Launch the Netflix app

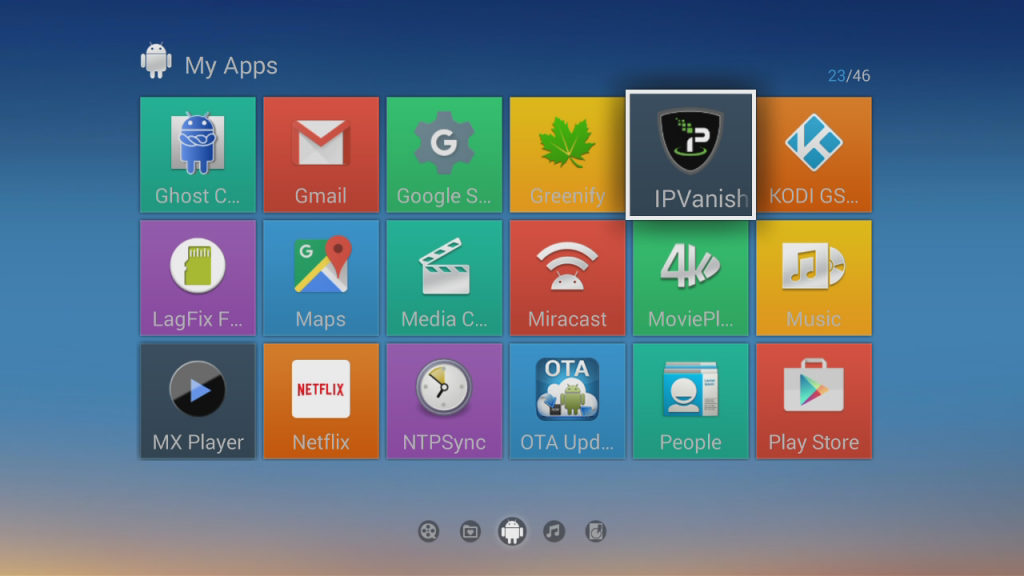[321, 401]
